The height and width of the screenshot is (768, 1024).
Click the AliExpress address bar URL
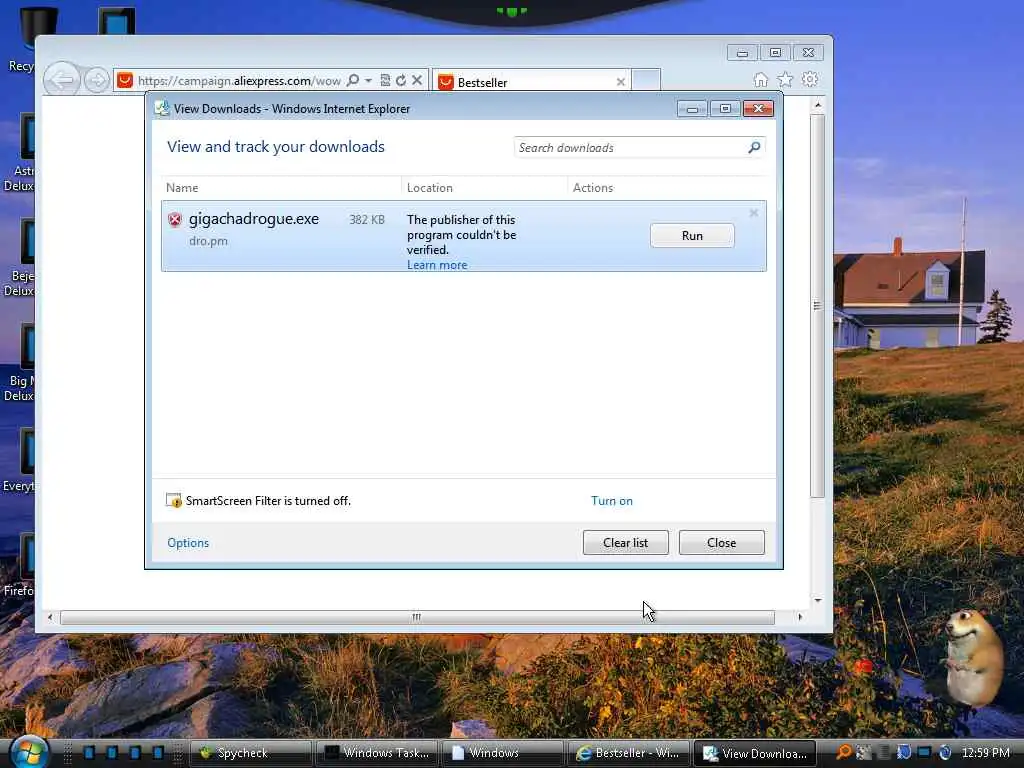pos(239,81)
